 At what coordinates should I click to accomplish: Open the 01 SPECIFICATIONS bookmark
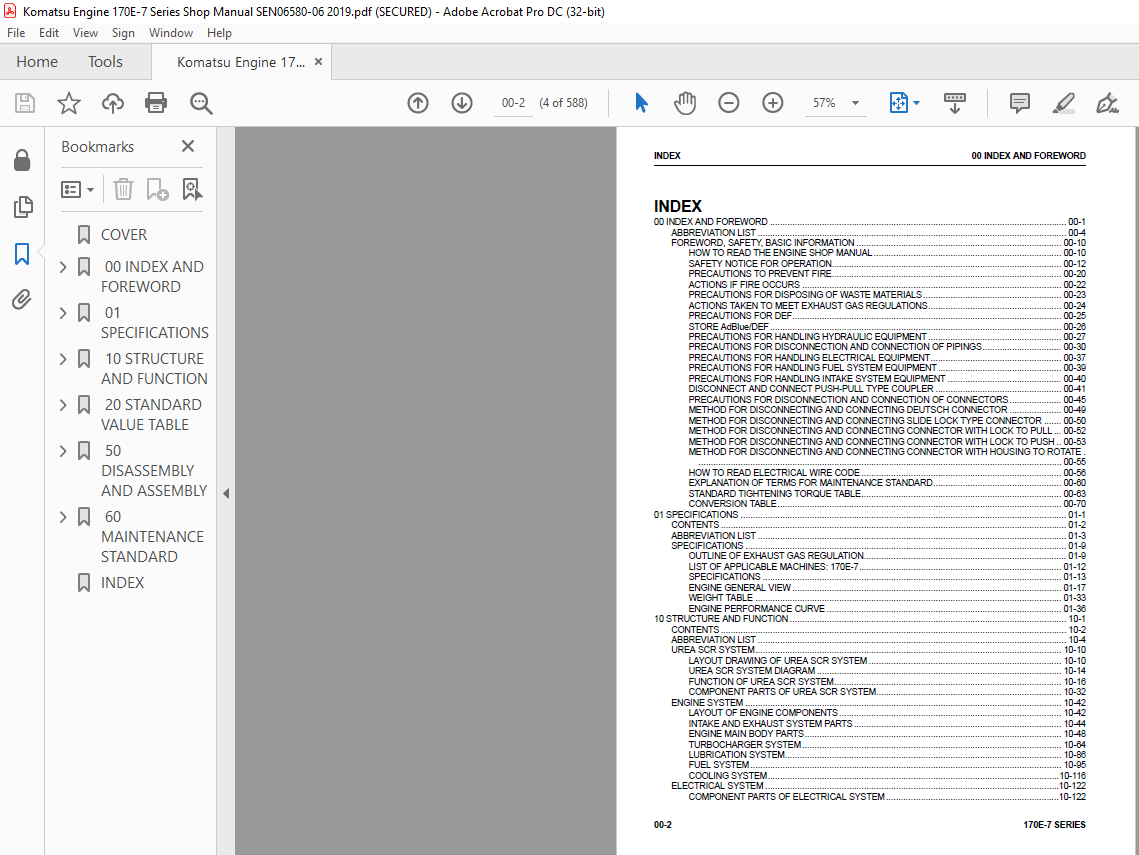point(155,323)
